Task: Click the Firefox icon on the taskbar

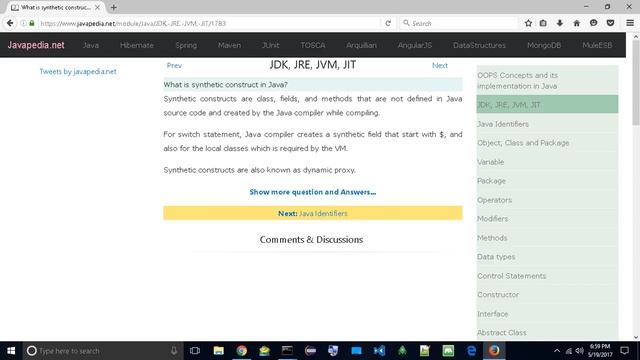Action: (494, 351)
